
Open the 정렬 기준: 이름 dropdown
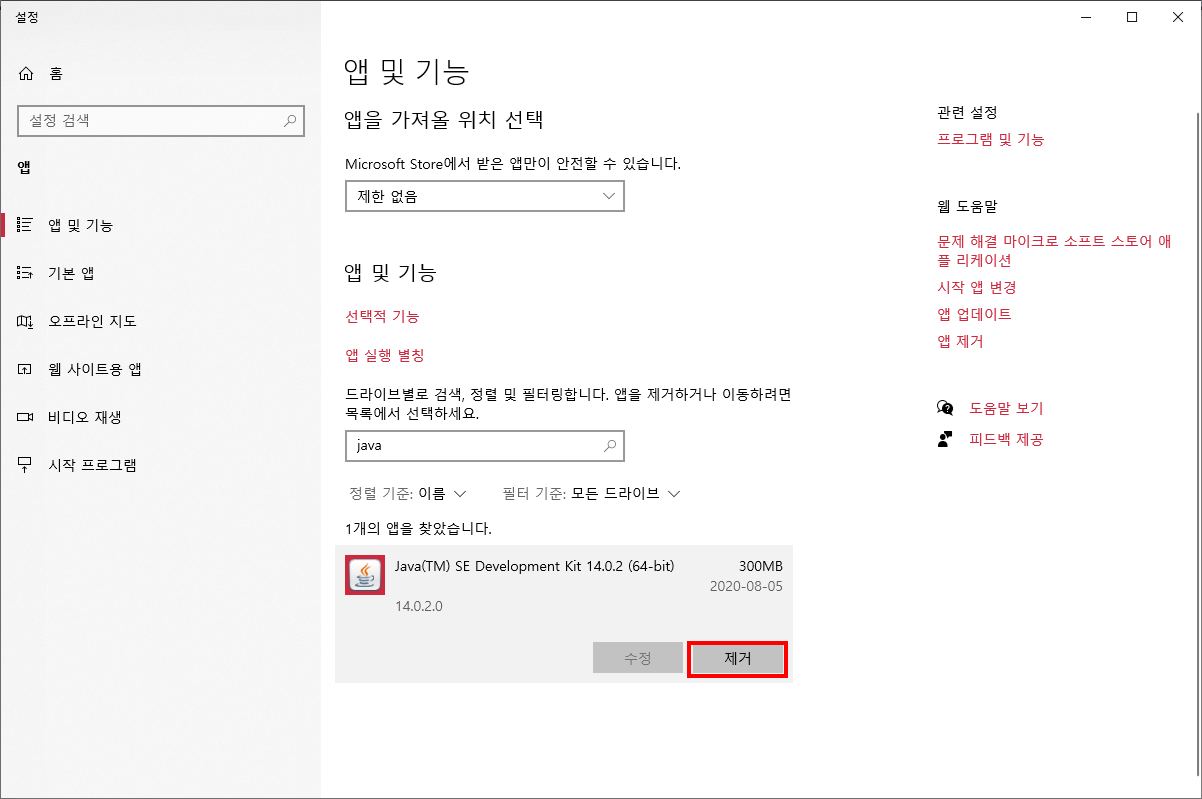tap(408, 493)
